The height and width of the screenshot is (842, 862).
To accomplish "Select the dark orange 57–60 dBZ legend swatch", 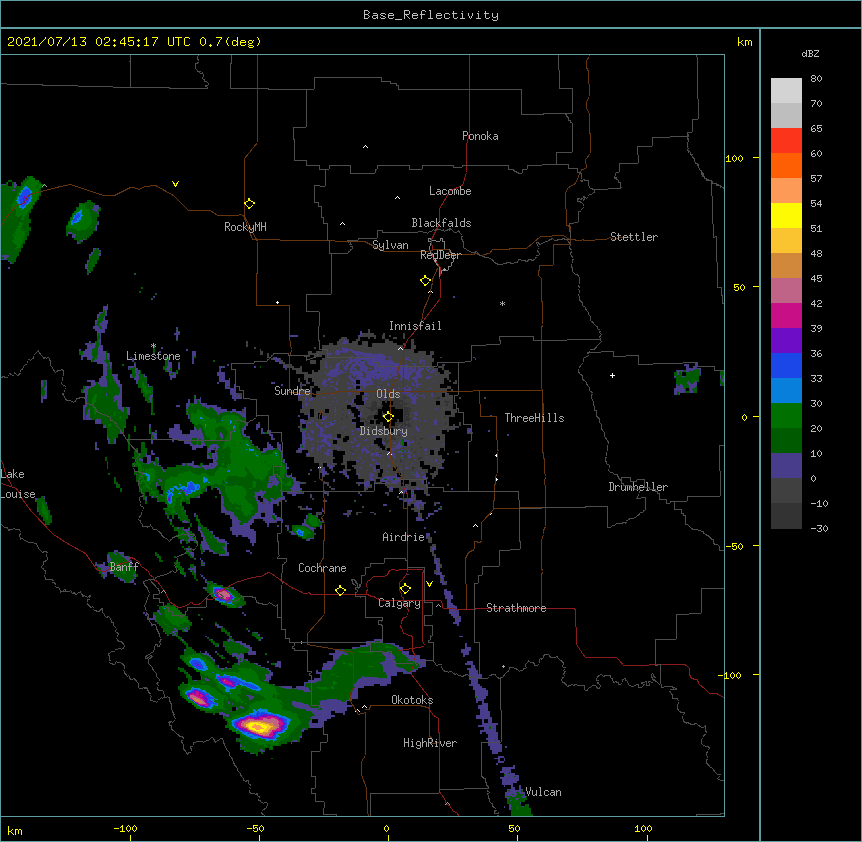I will point(786,166).
